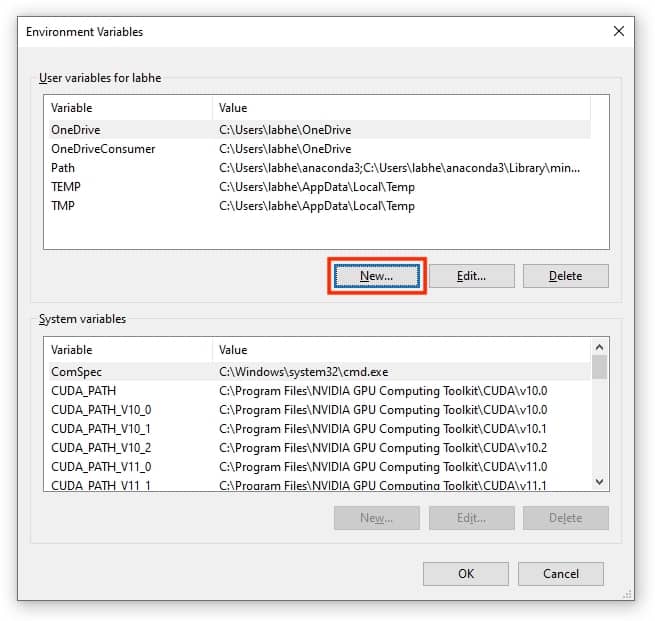The width and height of the screenshot is (655, 621).
Task: Click OneDriveConsumer's C:\Users\labhe\OneDrive value
Action: 285,149
